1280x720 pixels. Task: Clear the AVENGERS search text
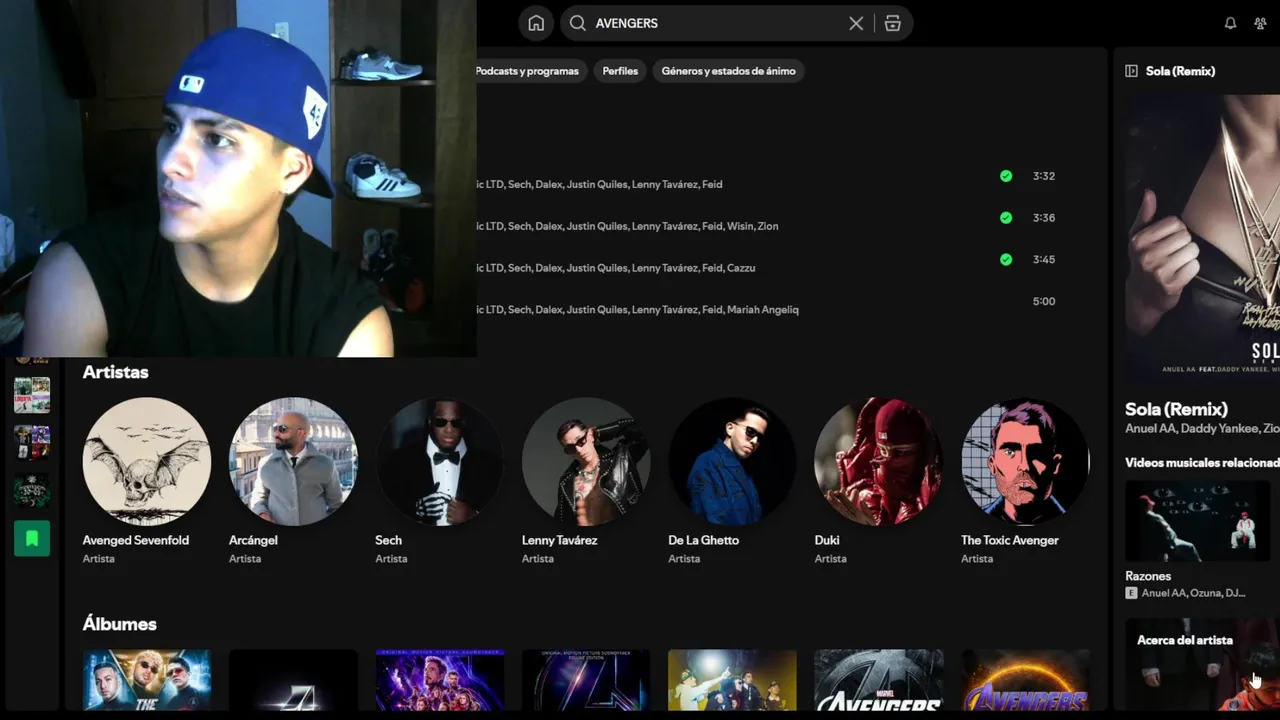(856, 23)
